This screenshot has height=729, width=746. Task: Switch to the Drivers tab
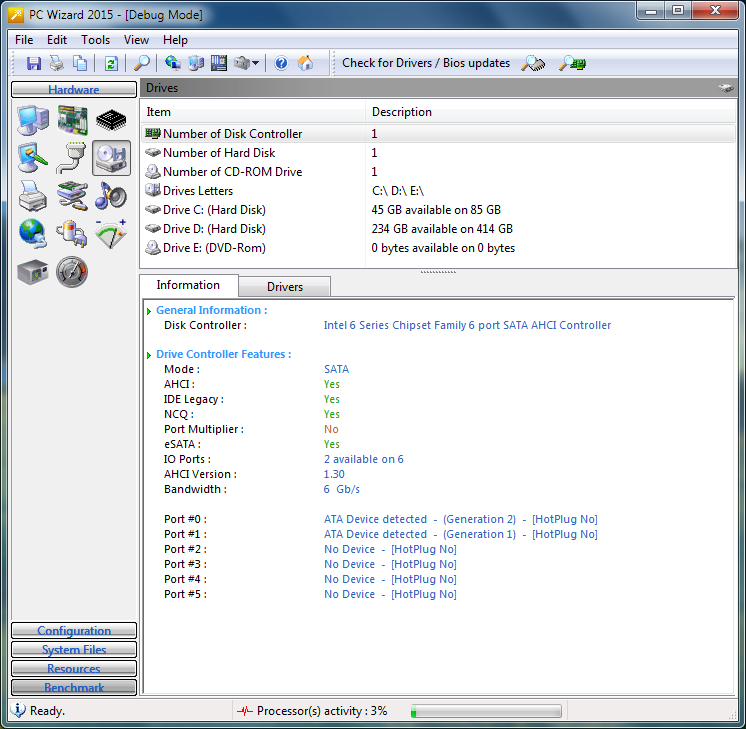click(285, 286)
